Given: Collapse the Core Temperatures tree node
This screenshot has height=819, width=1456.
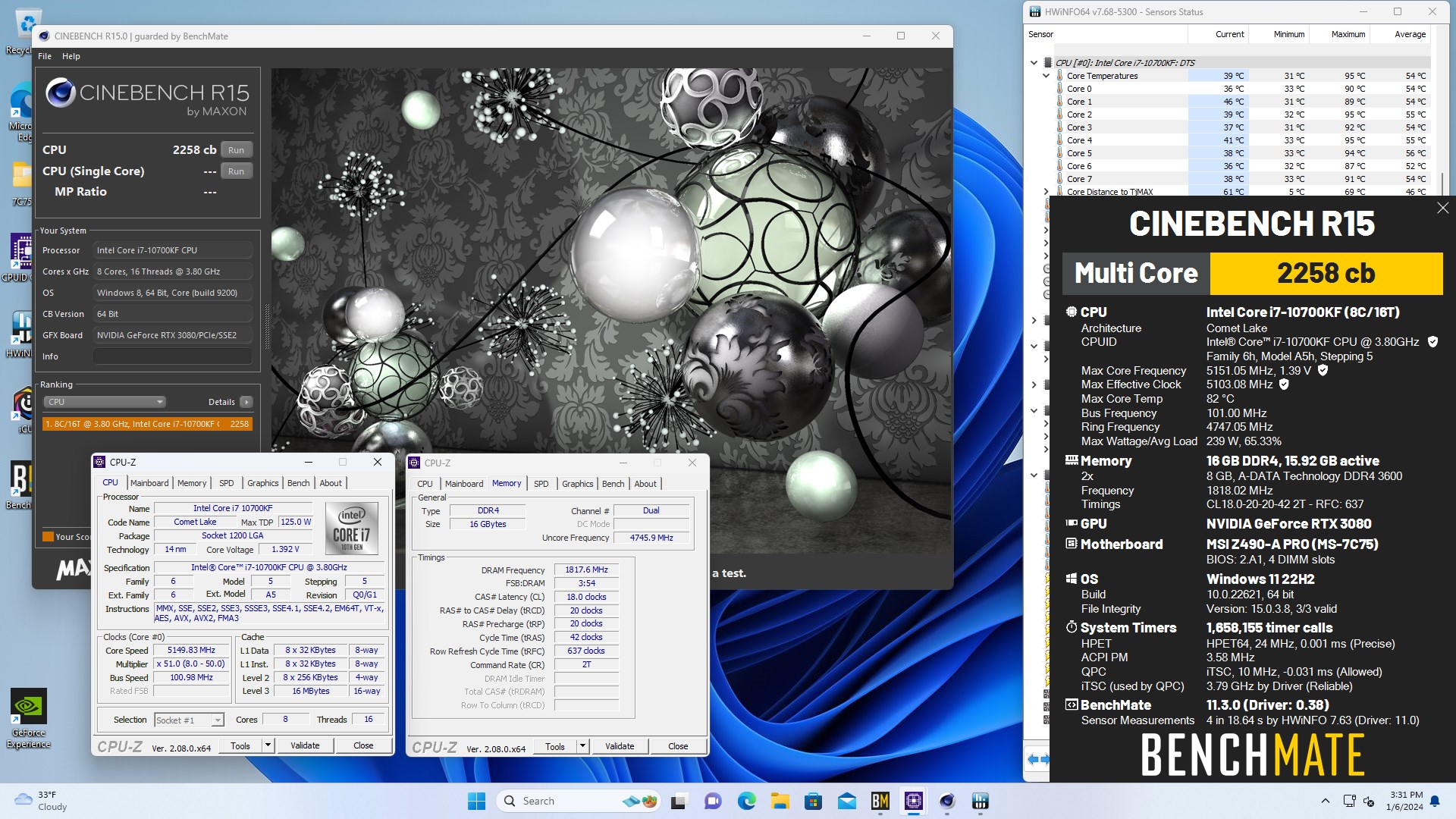Looking at the screenshot, I should 1046,76.
